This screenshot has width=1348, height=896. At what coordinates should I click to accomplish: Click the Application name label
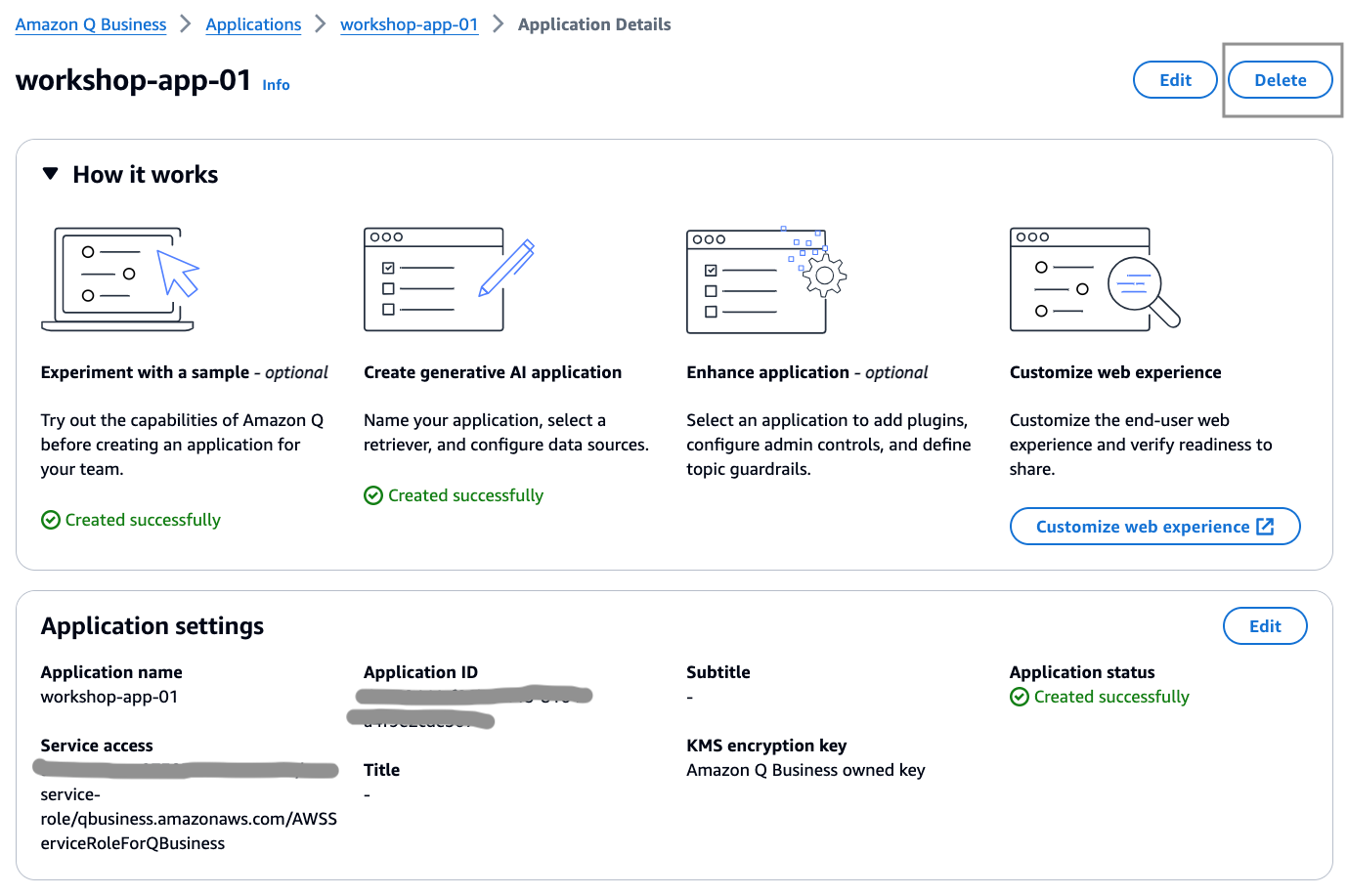click(x=111, y=672)
